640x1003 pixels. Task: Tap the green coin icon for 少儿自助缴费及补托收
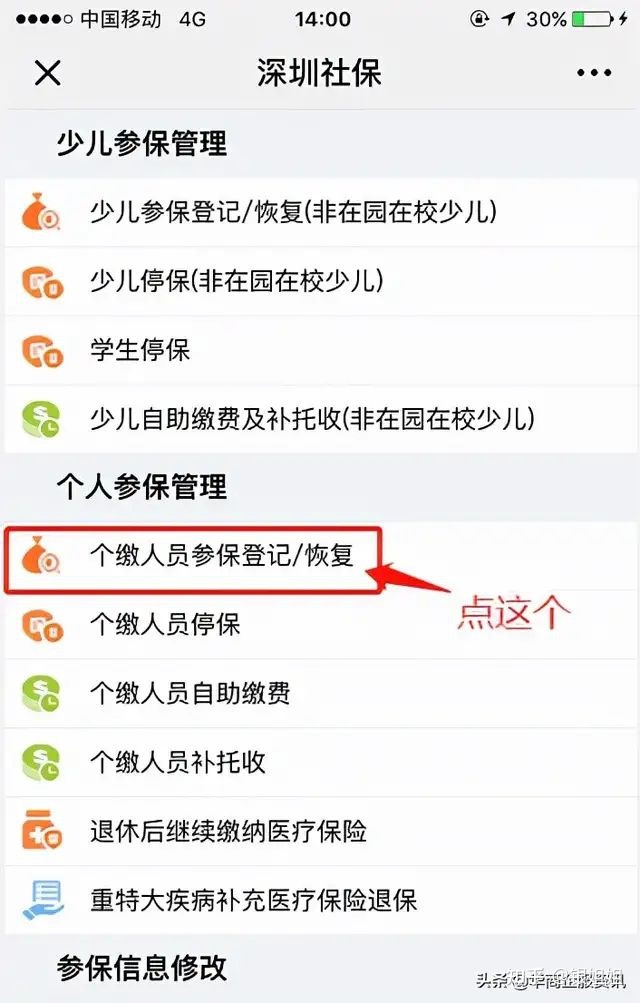[41, 420]
